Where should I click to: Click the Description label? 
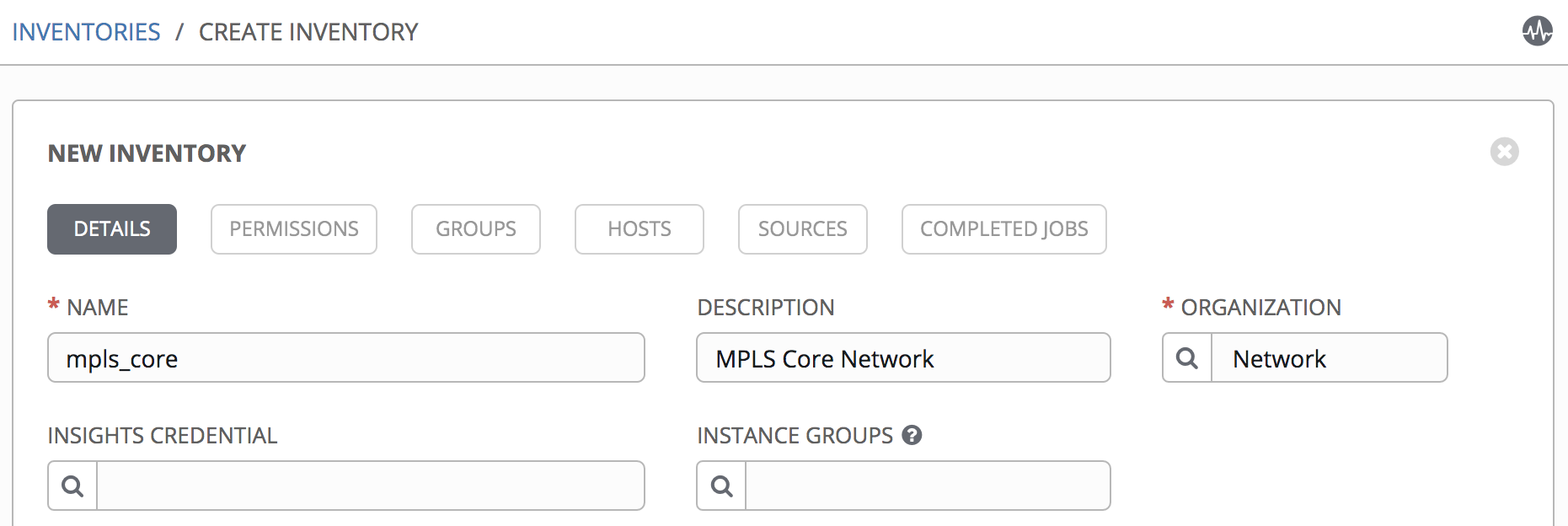(x=766, y=308)
